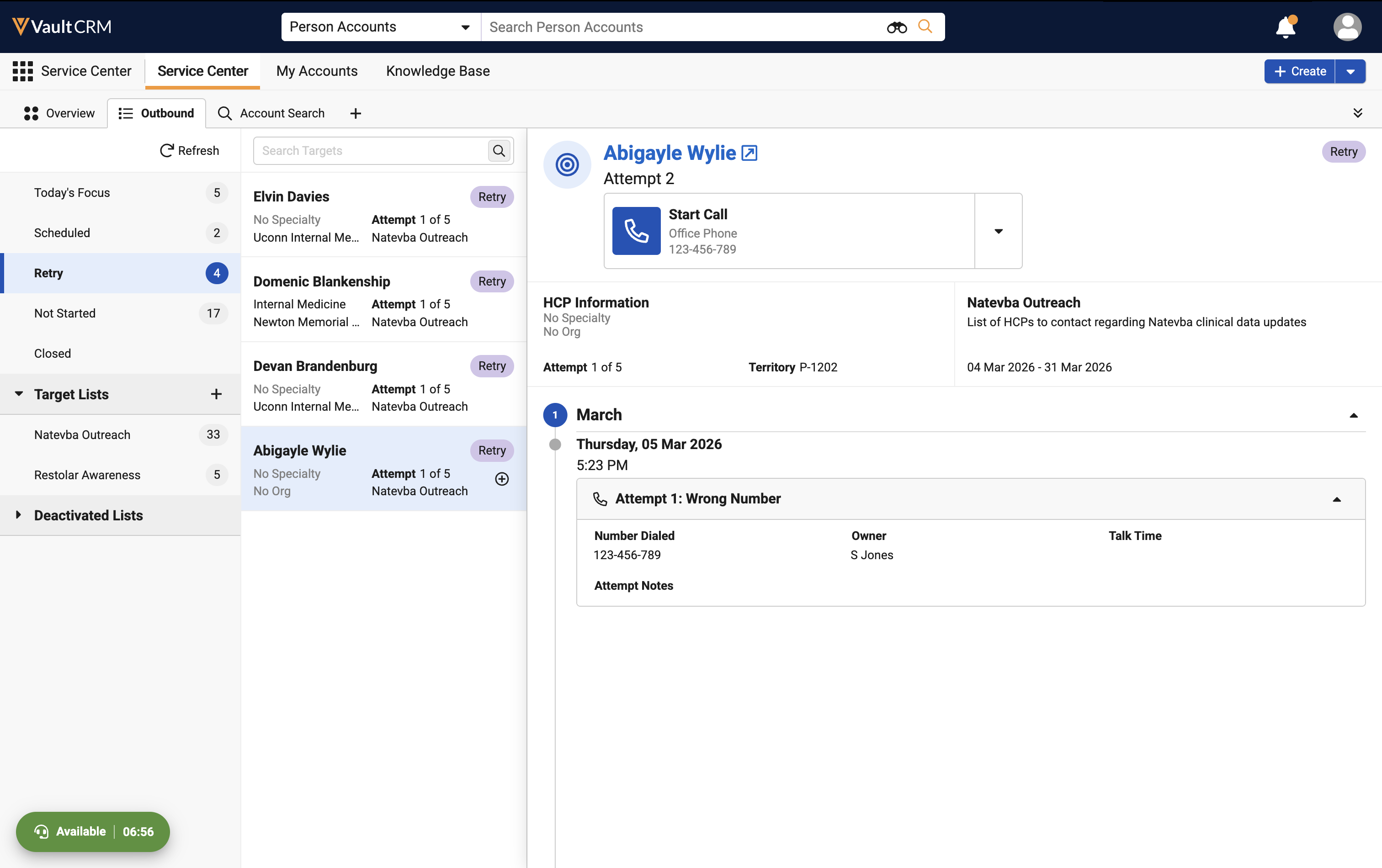Click the Search Targets magnifier button

(499, 151)
